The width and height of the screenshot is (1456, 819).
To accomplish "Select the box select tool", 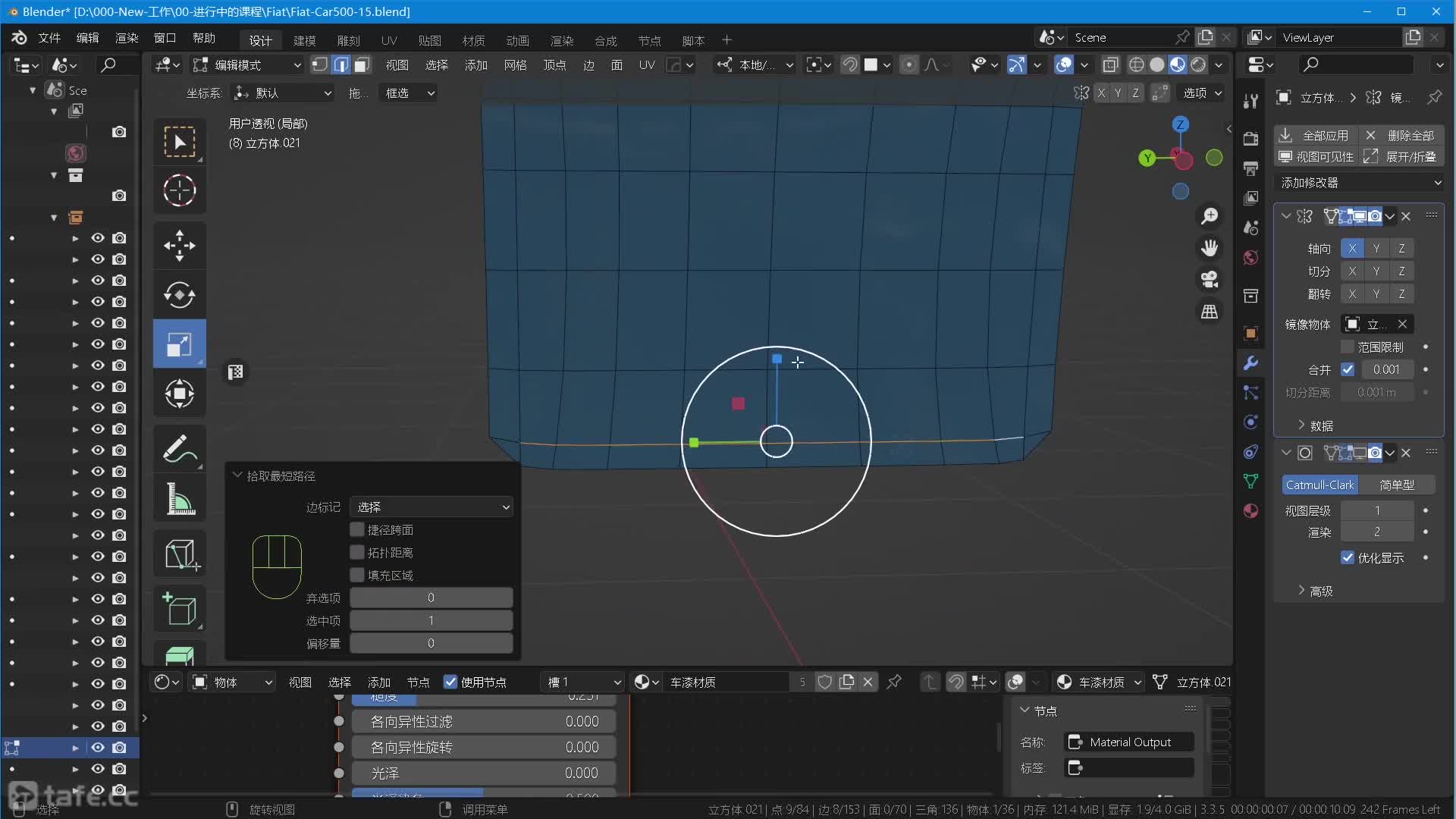I will (180, 142).
